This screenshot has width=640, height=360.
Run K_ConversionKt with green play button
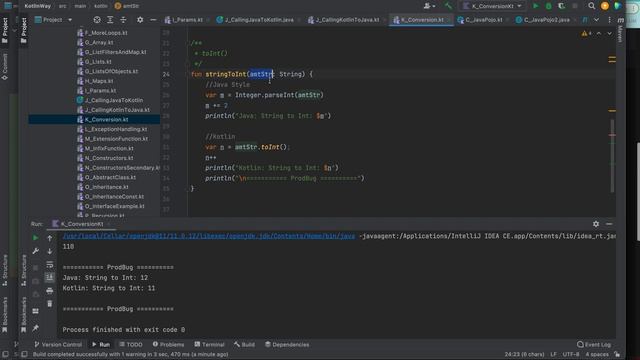(536, 6)
